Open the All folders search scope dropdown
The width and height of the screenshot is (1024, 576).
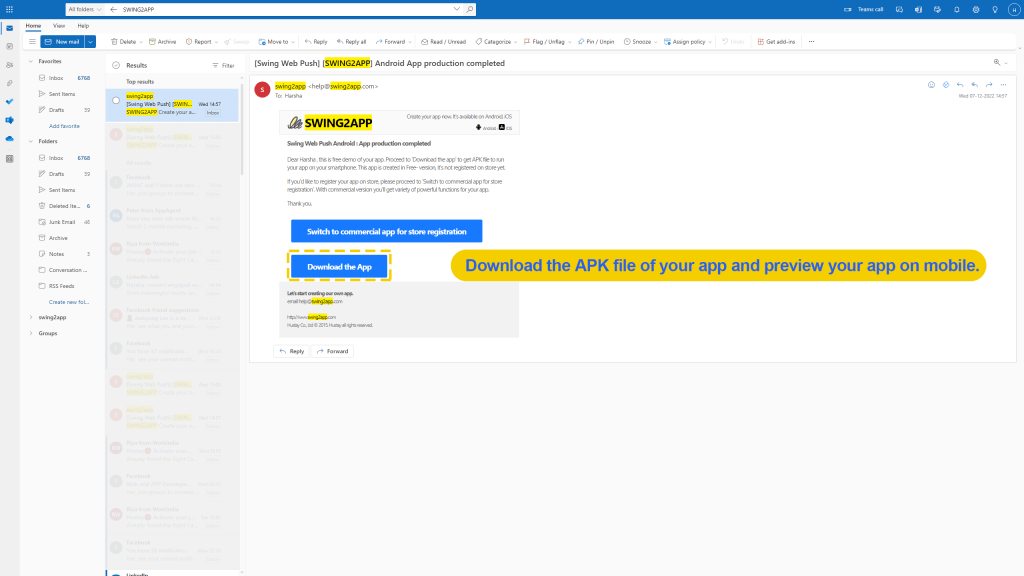pos(84,9)
